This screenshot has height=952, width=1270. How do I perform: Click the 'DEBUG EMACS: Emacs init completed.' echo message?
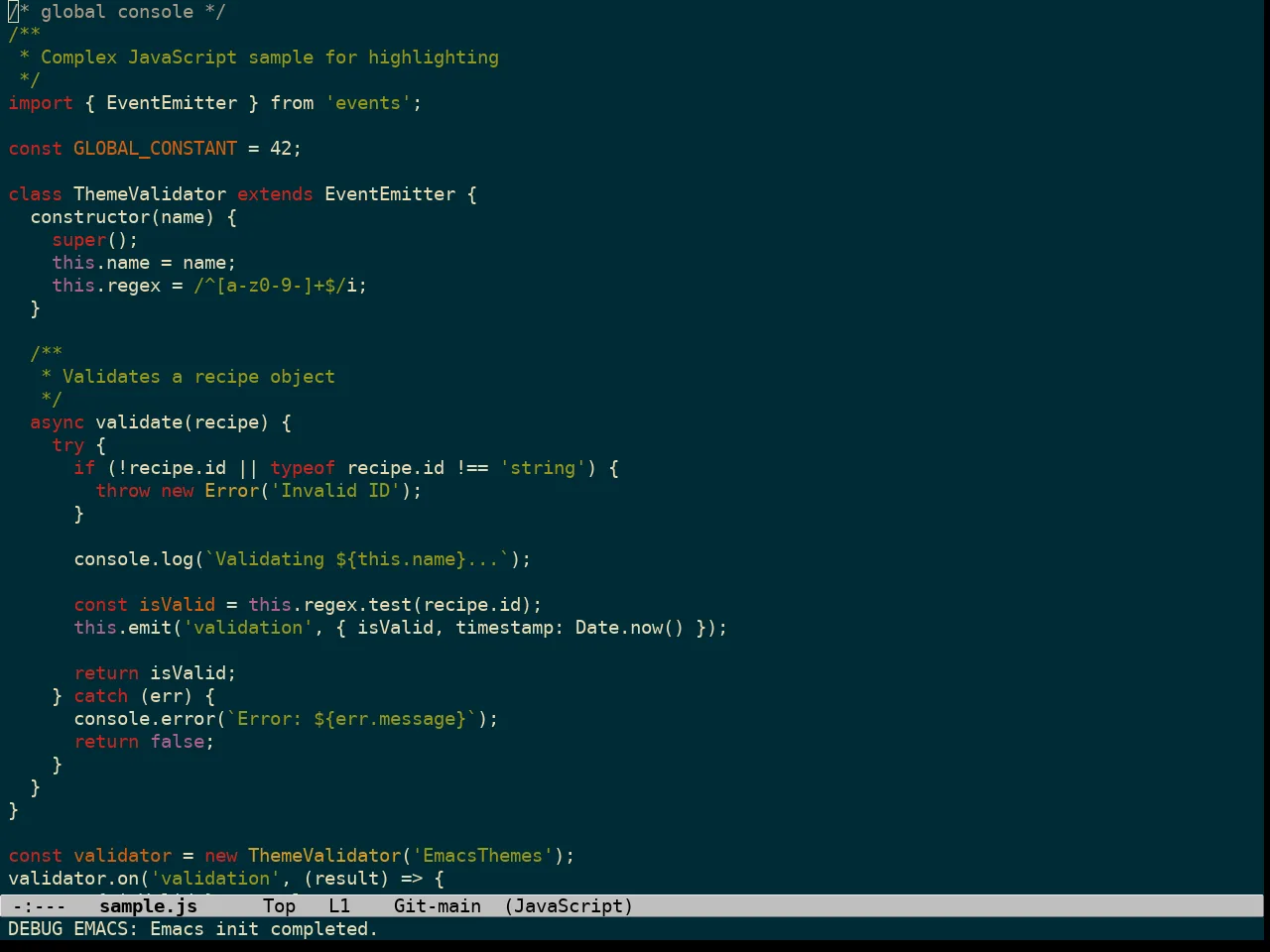point(192,929)
